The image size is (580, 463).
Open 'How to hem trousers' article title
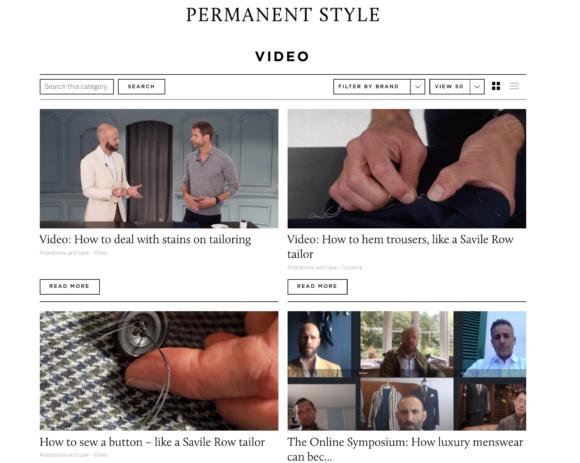(400, 247)
